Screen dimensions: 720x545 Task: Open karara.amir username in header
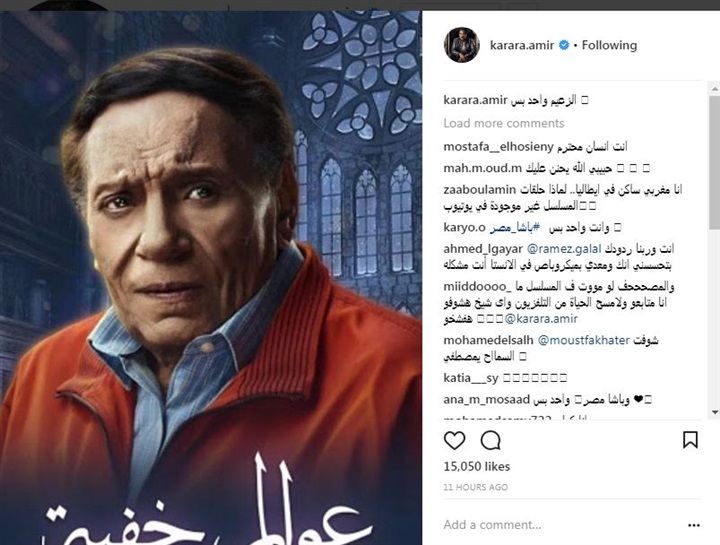coord(522,45)
